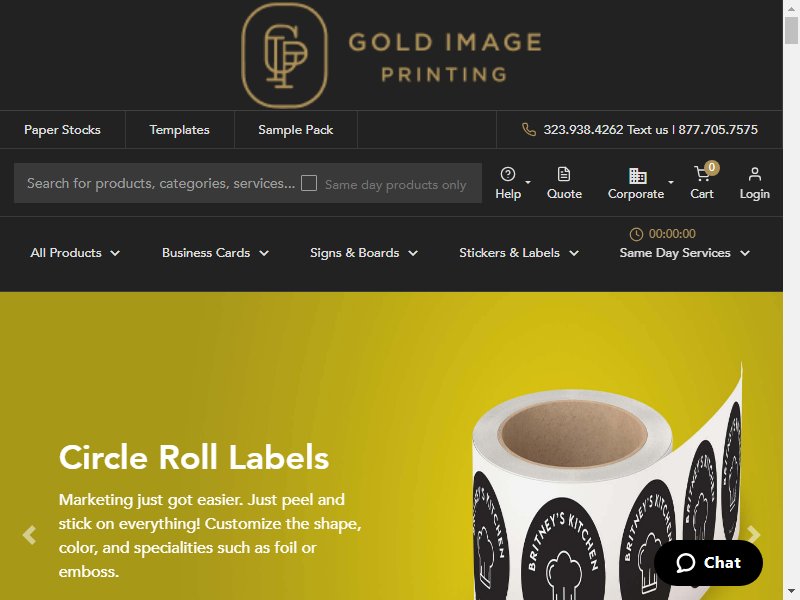Expand the Business Cards menu
The image size is (800, 600).
click(x=215, y=253)
